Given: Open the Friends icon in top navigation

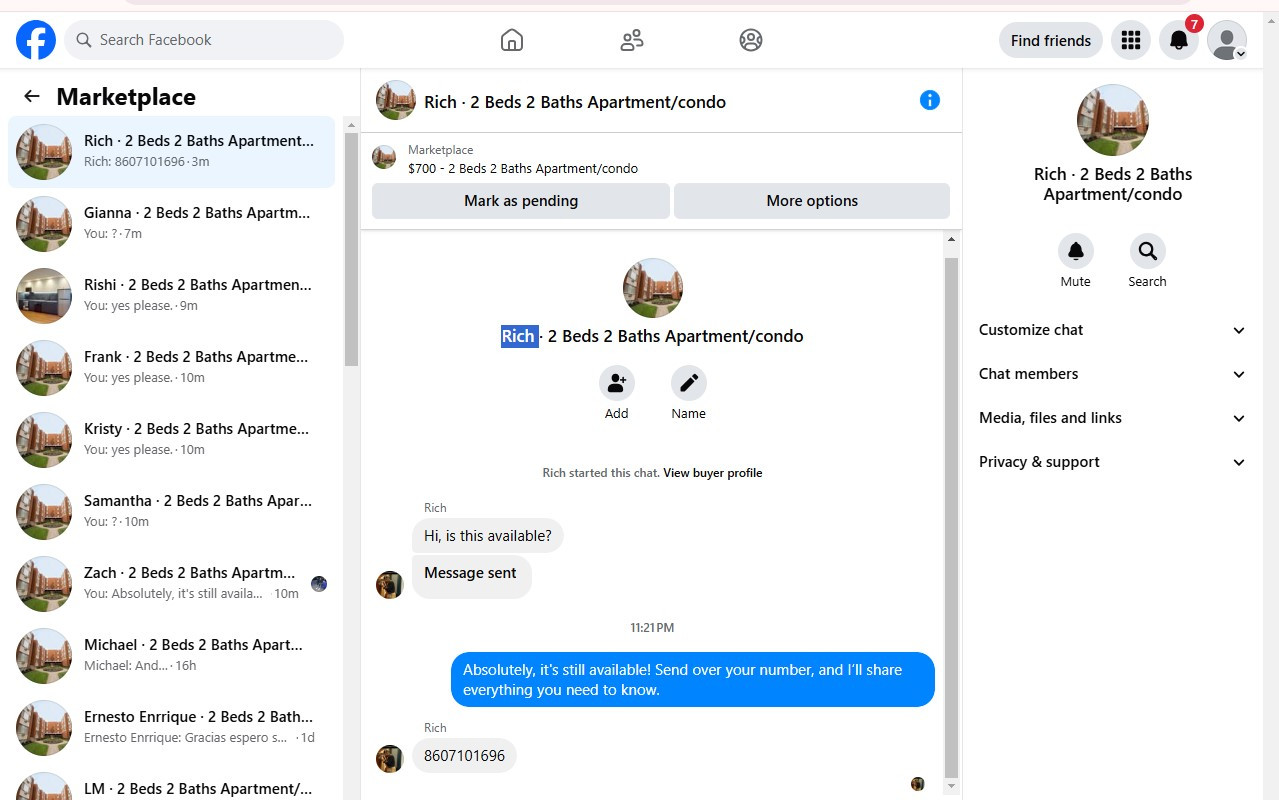Looking at the screenshot, I should [x=631, y=40].
